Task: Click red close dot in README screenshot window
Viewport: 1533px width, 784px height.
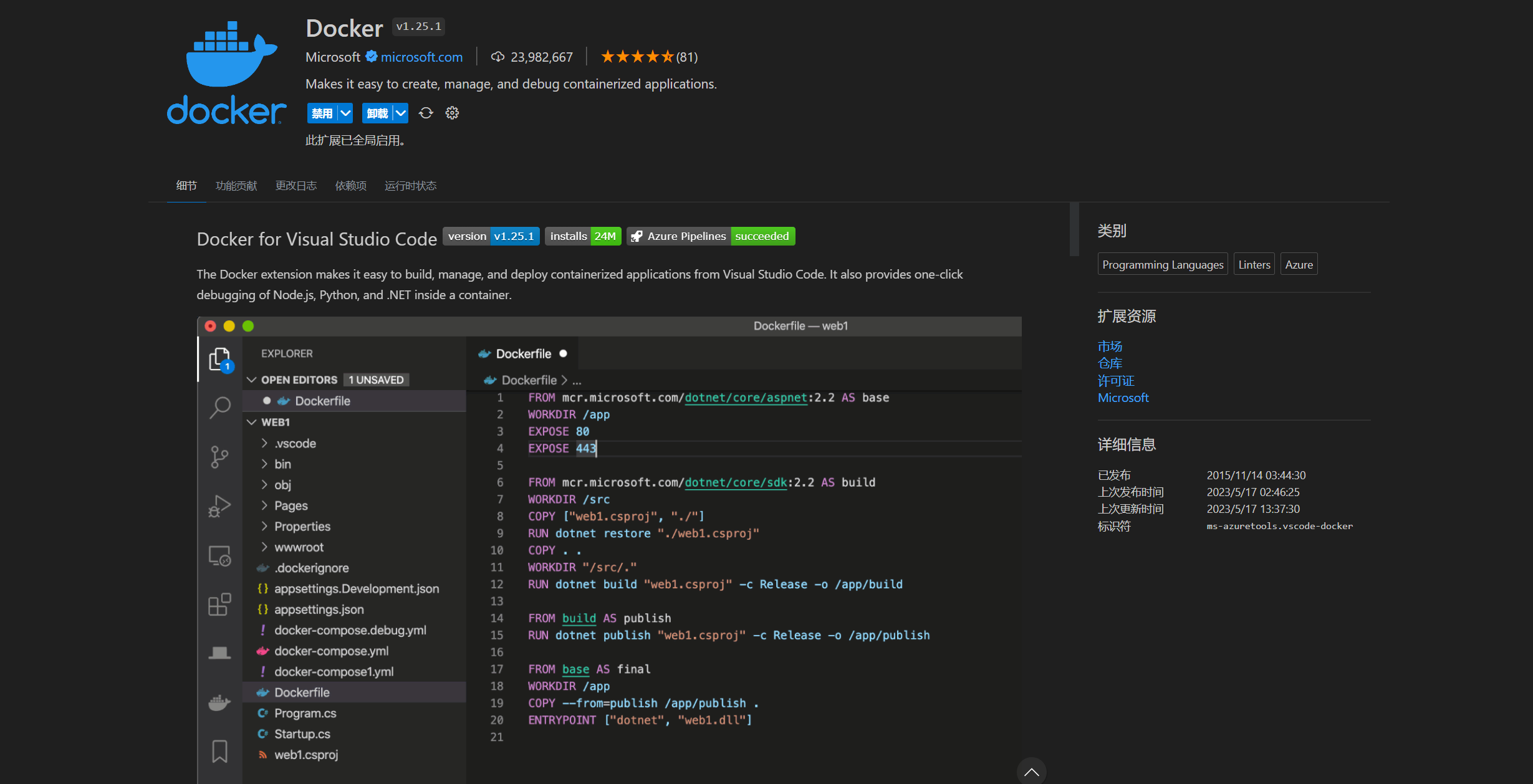Action: click(210, 326)
